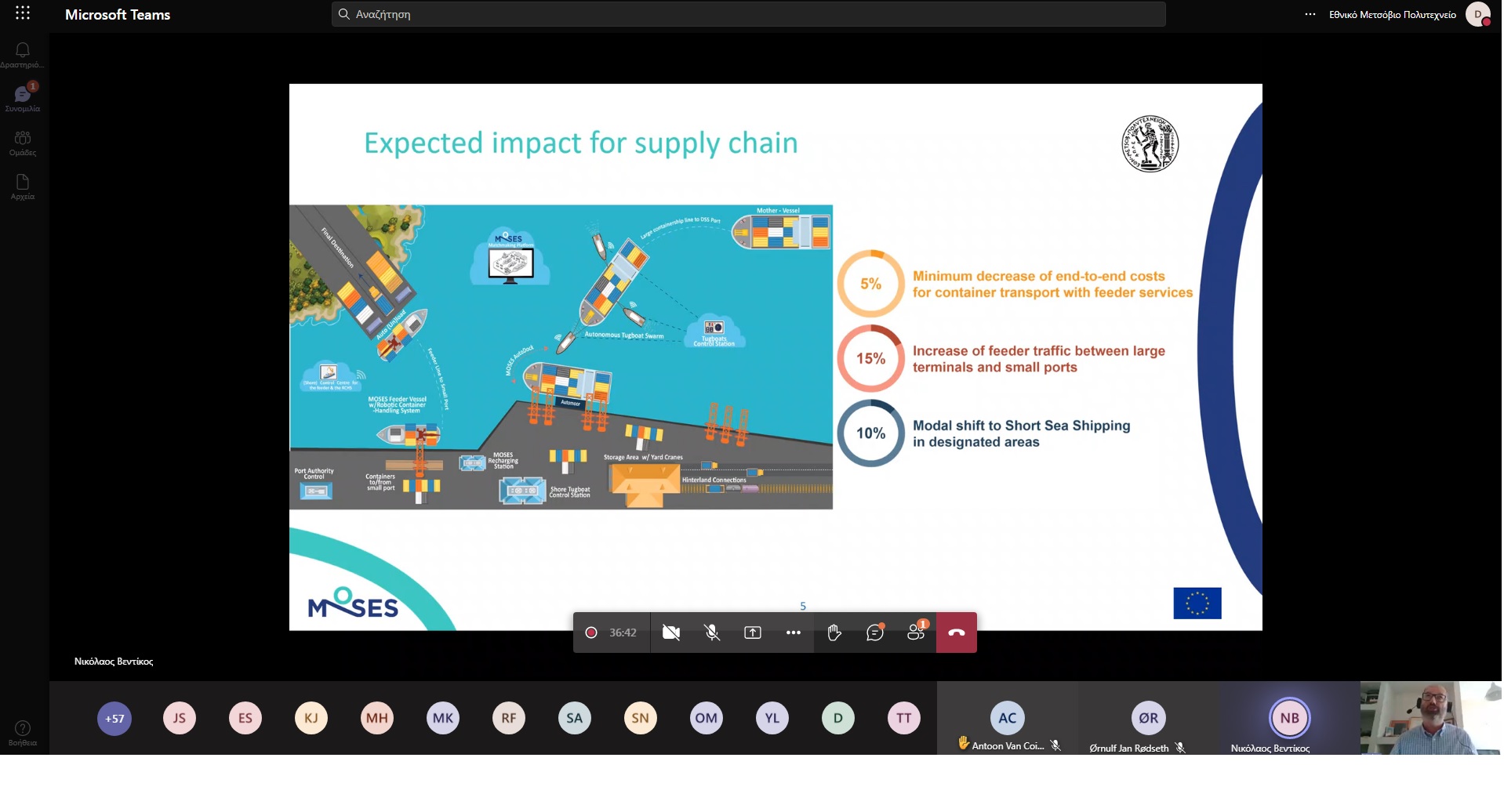1504x812 pixels.
Task: Select participant avatar SA
Action: pos(575,718)
